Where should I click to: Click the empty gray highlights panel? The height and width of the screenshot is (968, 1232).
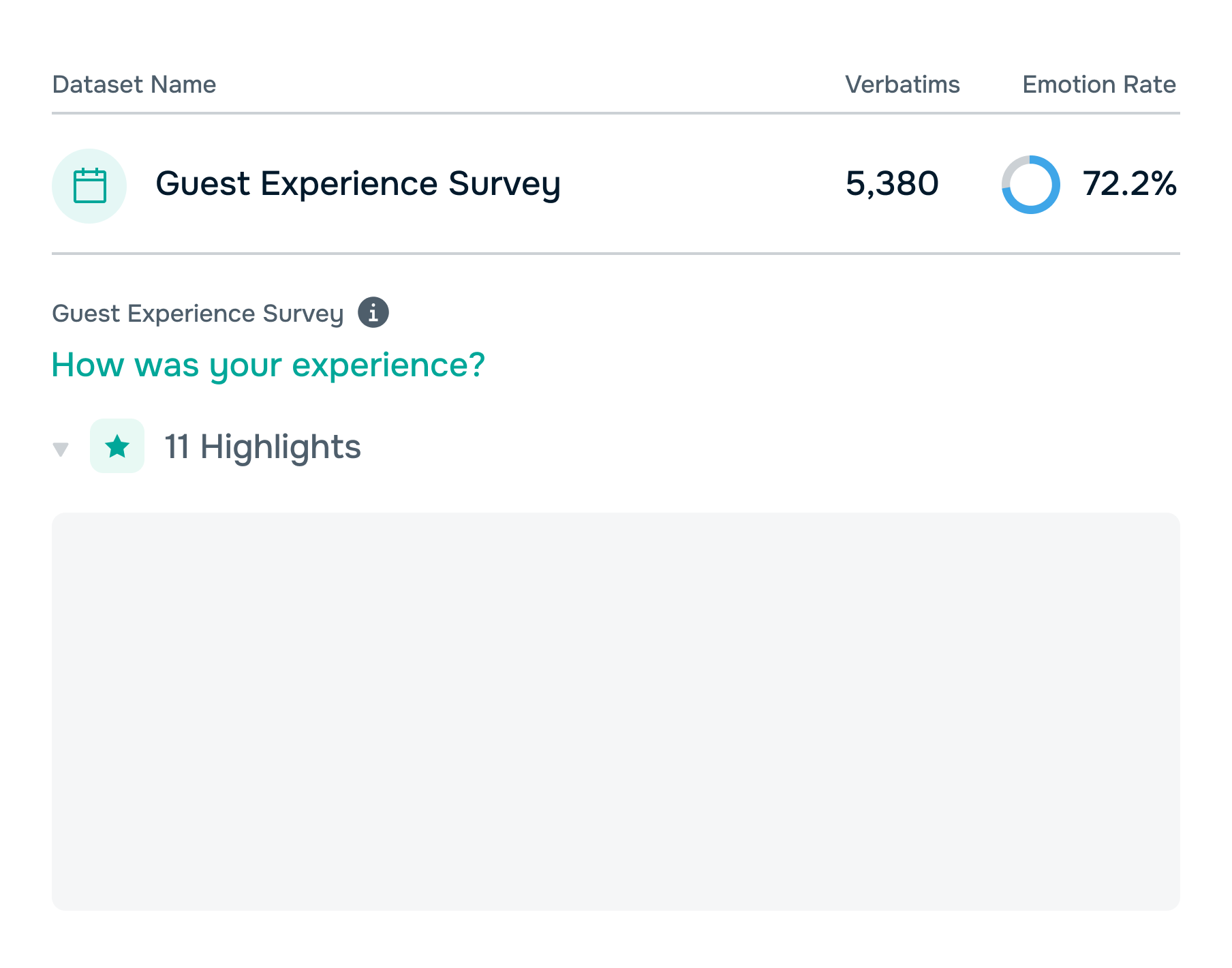(x=615, y=711)
